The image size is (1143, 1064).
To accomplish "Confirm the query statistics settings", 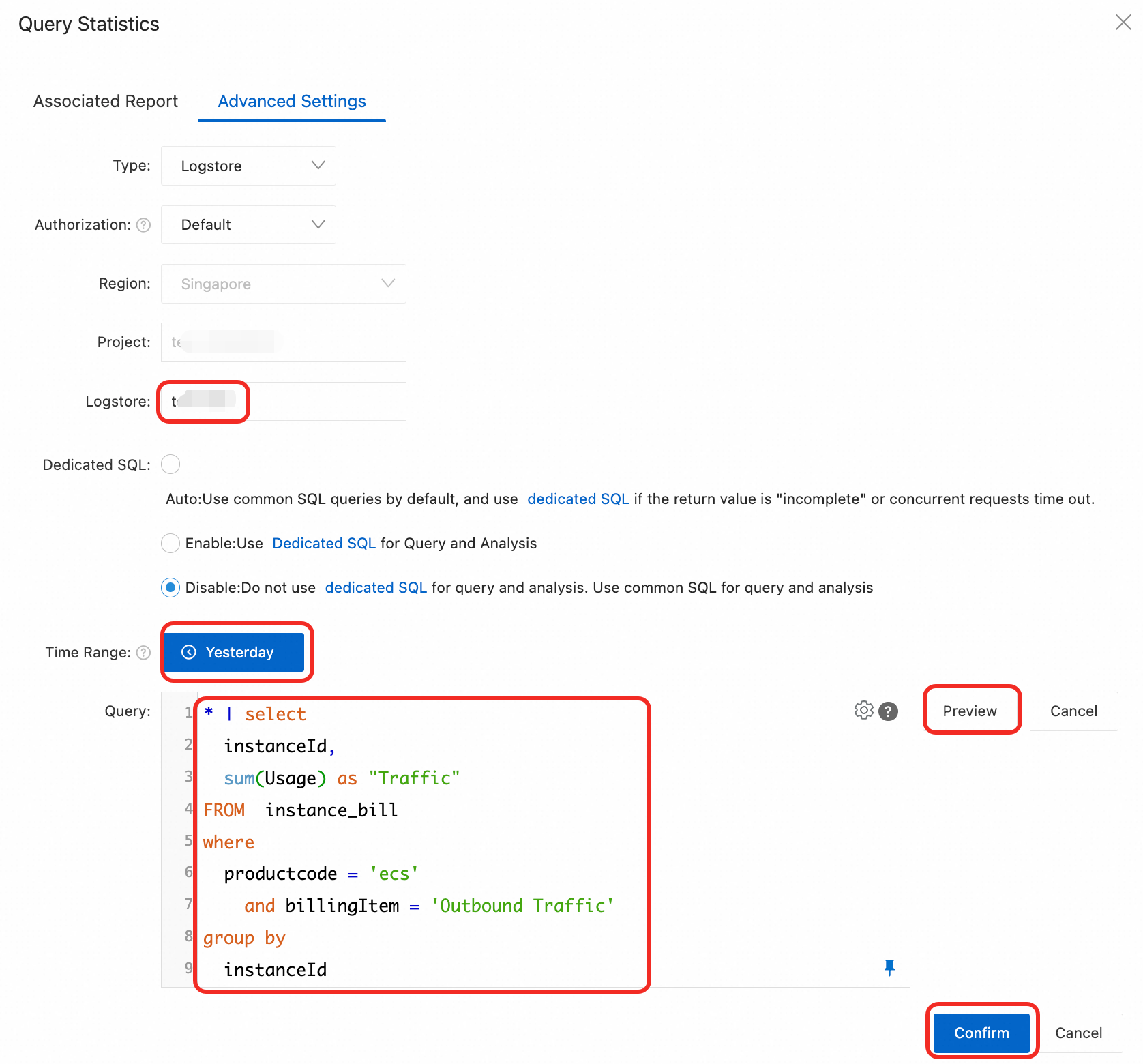I will (x=981, y=1033).
